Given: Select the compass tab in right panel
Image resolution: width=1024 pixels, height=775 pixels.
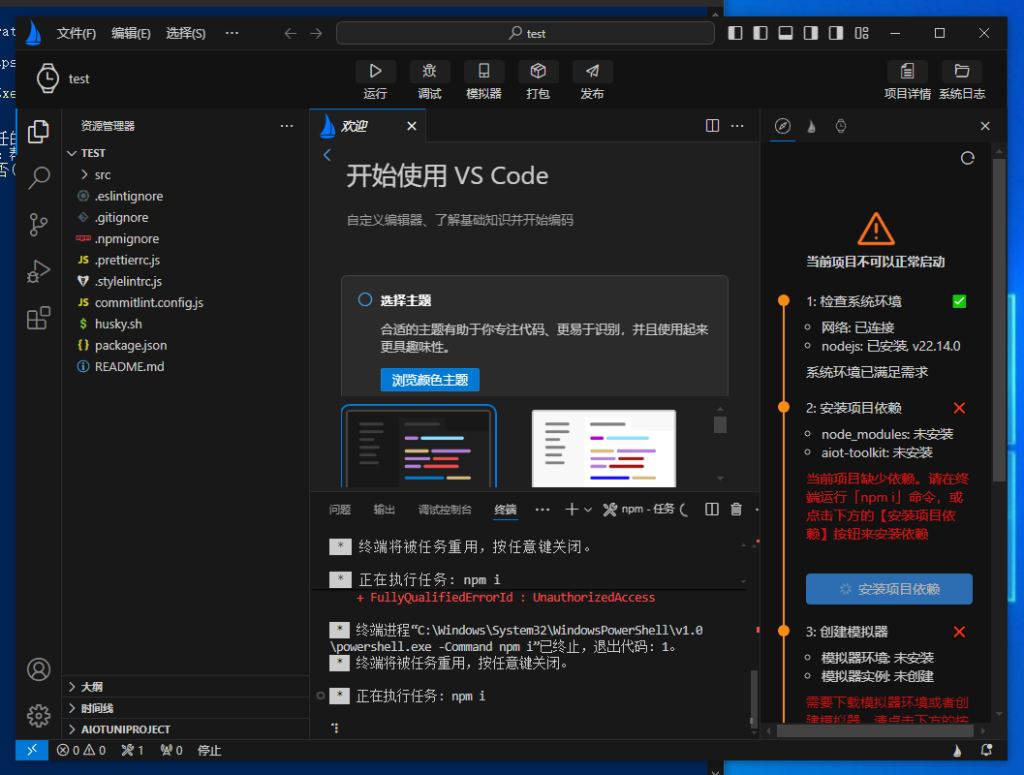Looking at the screenshot, I should 782,126.
